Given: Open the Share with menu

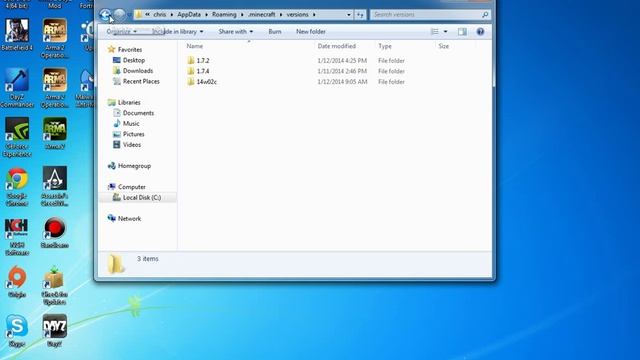Looking at the screenshot, I should click(x=236, y=31).
